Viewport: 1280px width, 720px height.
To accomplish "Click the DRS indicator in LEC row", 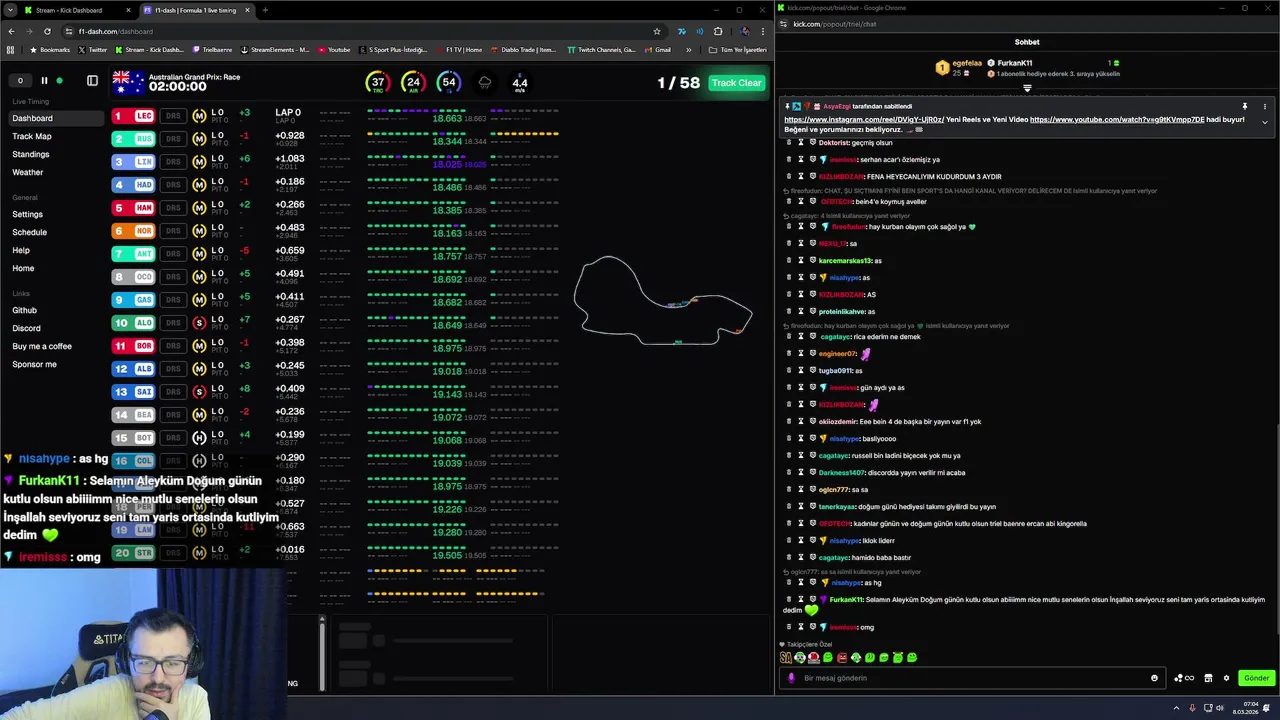I will click(173, 116).
